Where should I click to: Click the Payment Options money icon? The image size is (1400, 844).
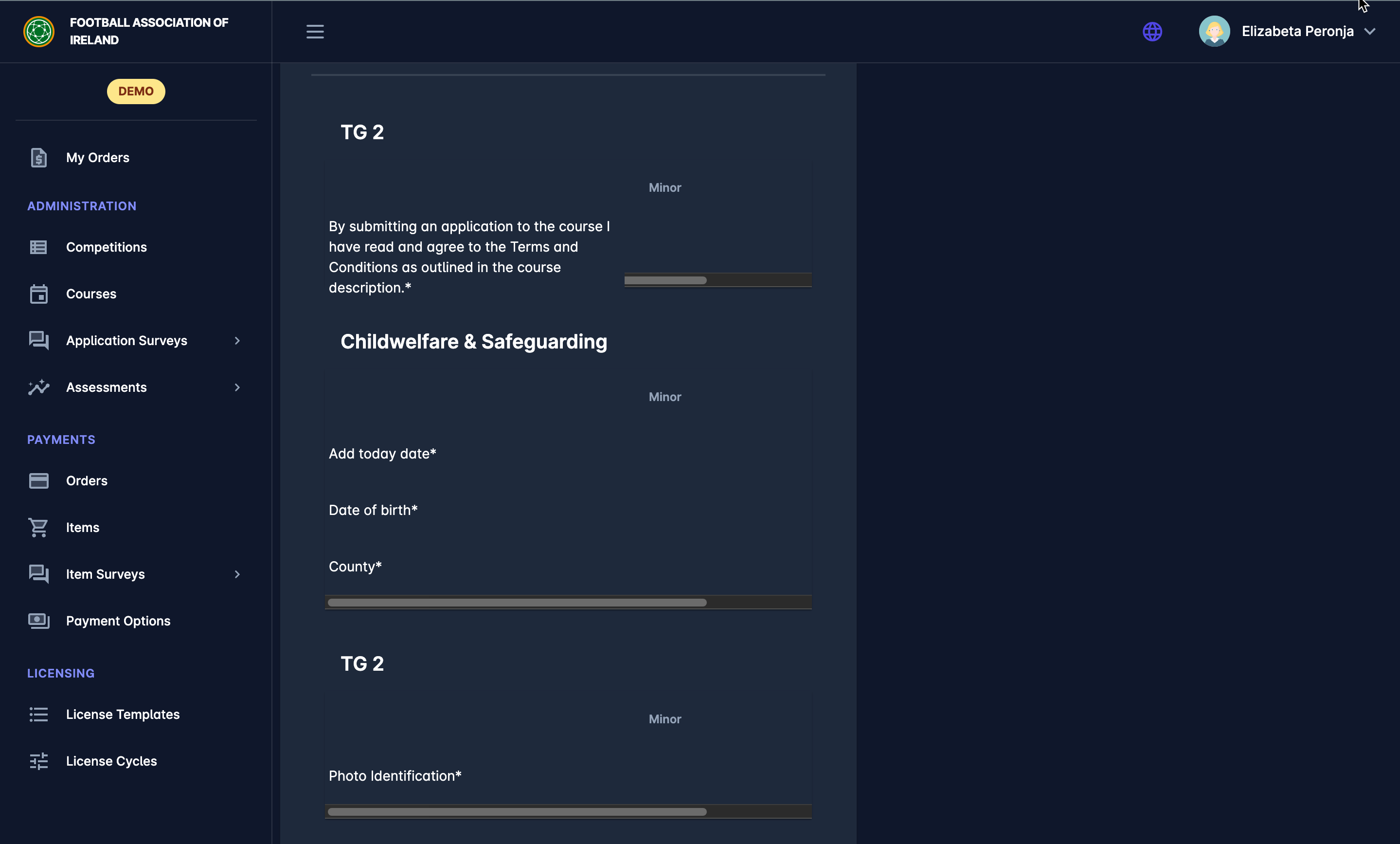(38, 621)
